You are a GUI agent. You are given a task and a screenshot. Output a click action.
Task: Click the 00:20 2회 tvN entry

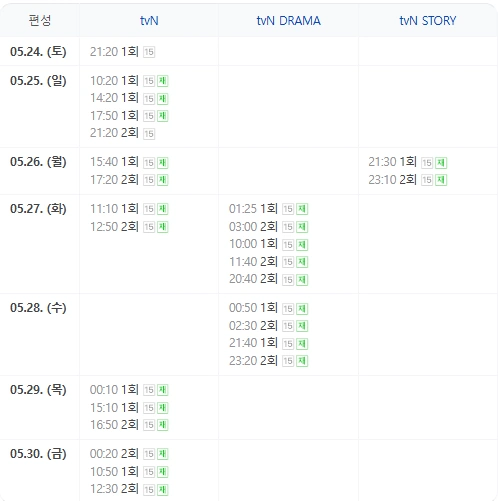click(x=114, y=454)
